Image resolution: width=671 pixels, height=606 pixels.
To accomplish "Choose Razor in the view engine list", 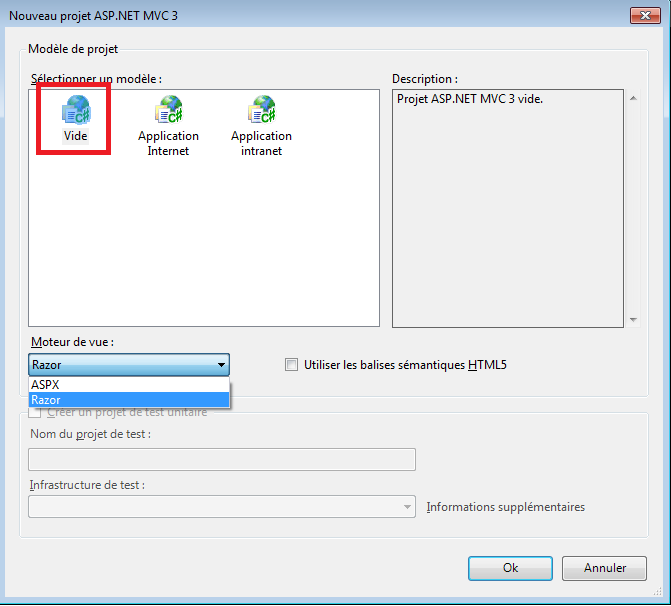I will (129, 400).
